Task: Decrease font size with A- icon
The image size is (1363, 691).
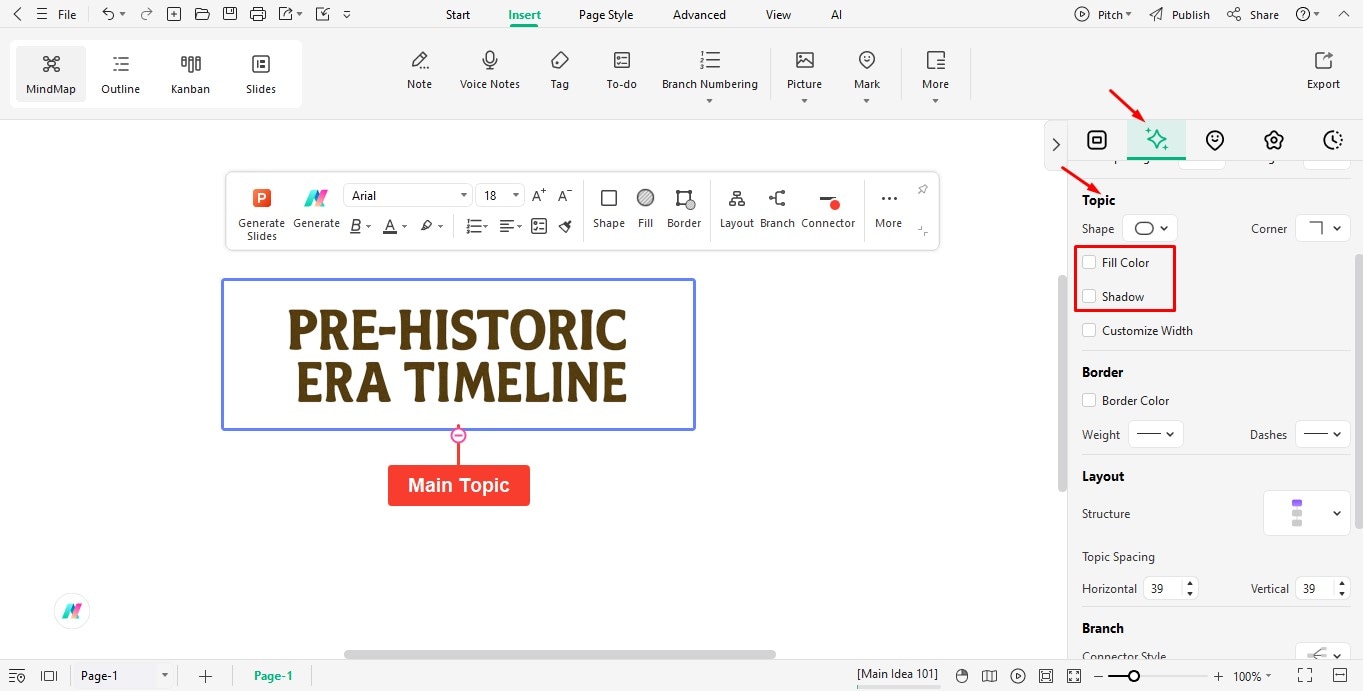Action: (565, 196)
